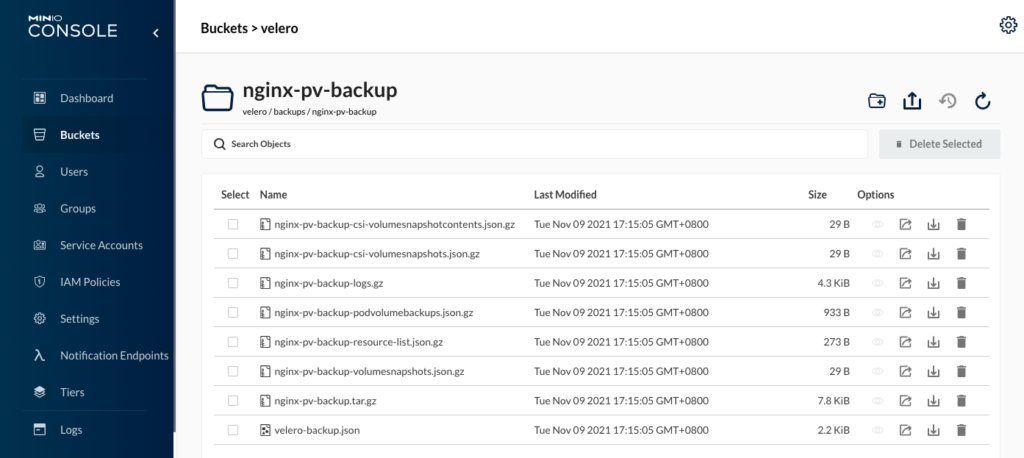The image size is (1024, 458).
Task: Delete velero-backup.json using trash icon
Action: 961,430
